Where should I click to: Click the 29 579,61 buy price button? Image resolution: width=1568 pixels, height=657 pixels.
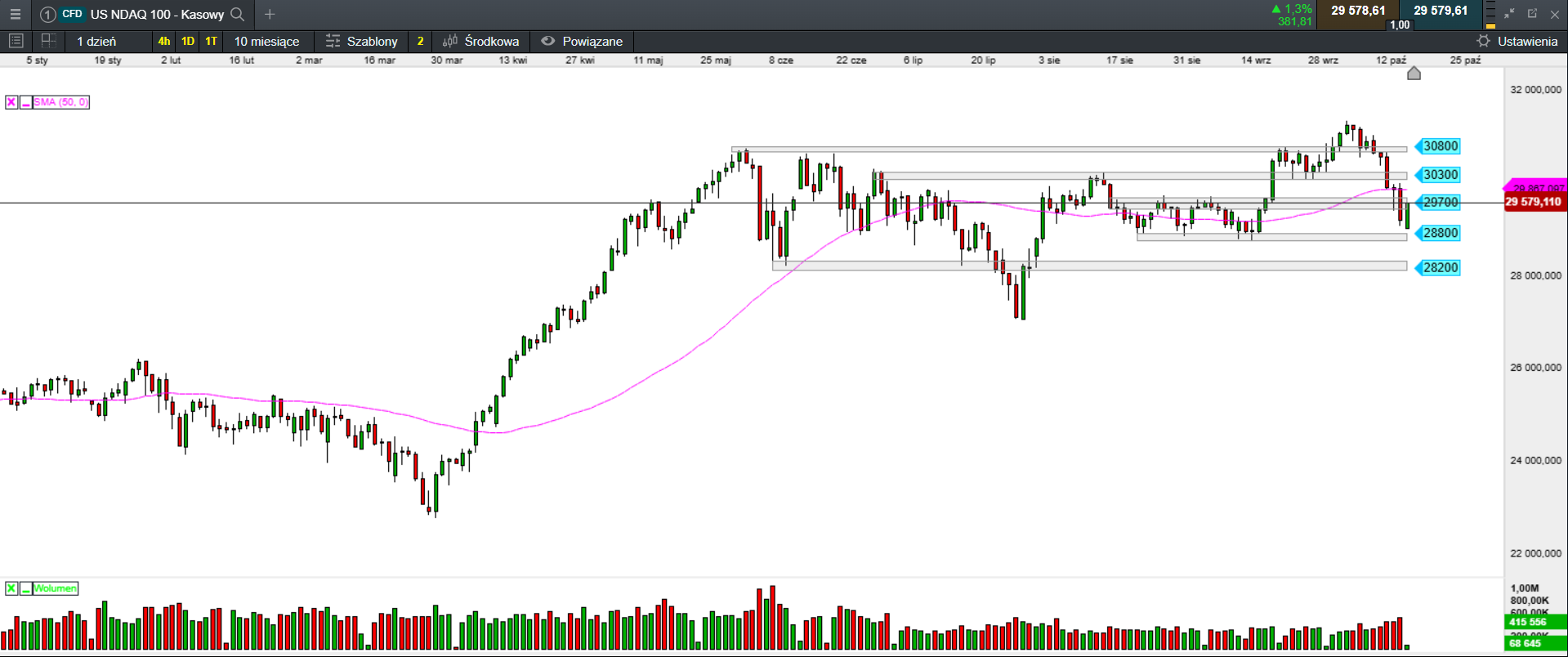coord(1441,11)
